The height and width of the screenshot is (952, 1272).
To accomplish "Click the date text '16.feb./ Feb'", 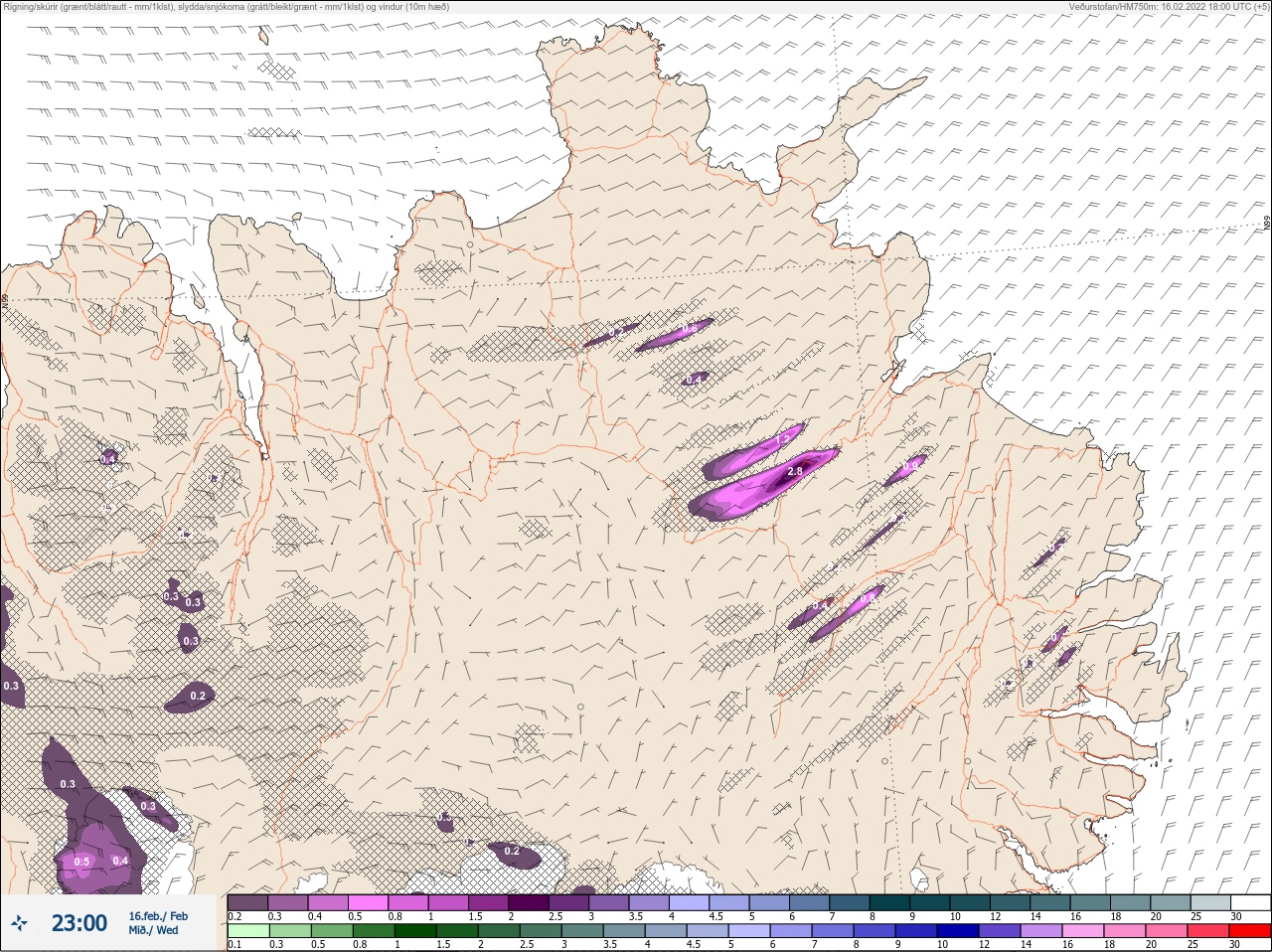I will point(158,915).
